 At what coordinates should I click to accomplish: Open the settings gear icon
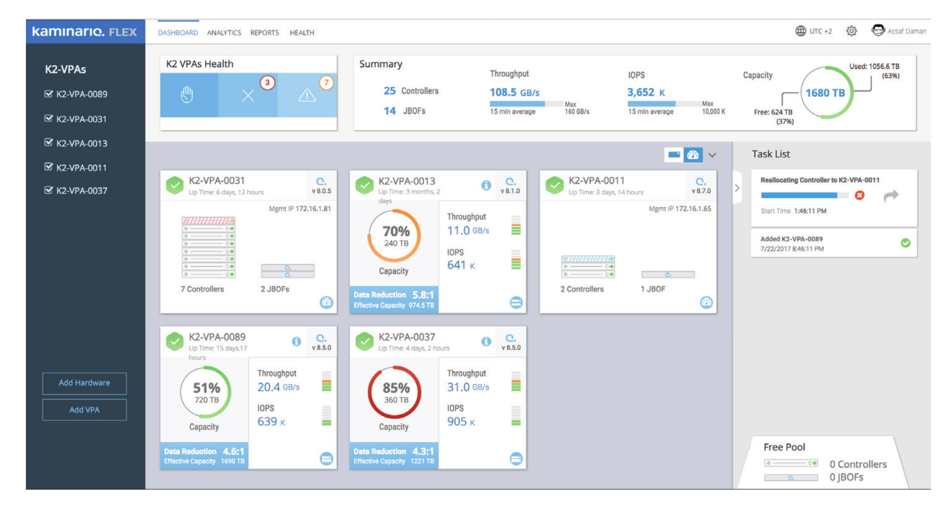click(x=851, y=31)
